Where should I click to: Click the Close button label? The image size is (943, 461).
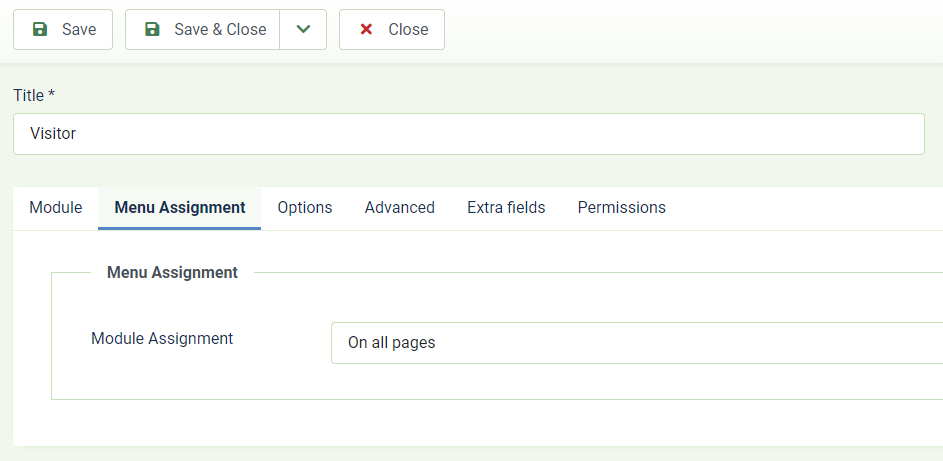pyautogui.click(x=408, y=29)
